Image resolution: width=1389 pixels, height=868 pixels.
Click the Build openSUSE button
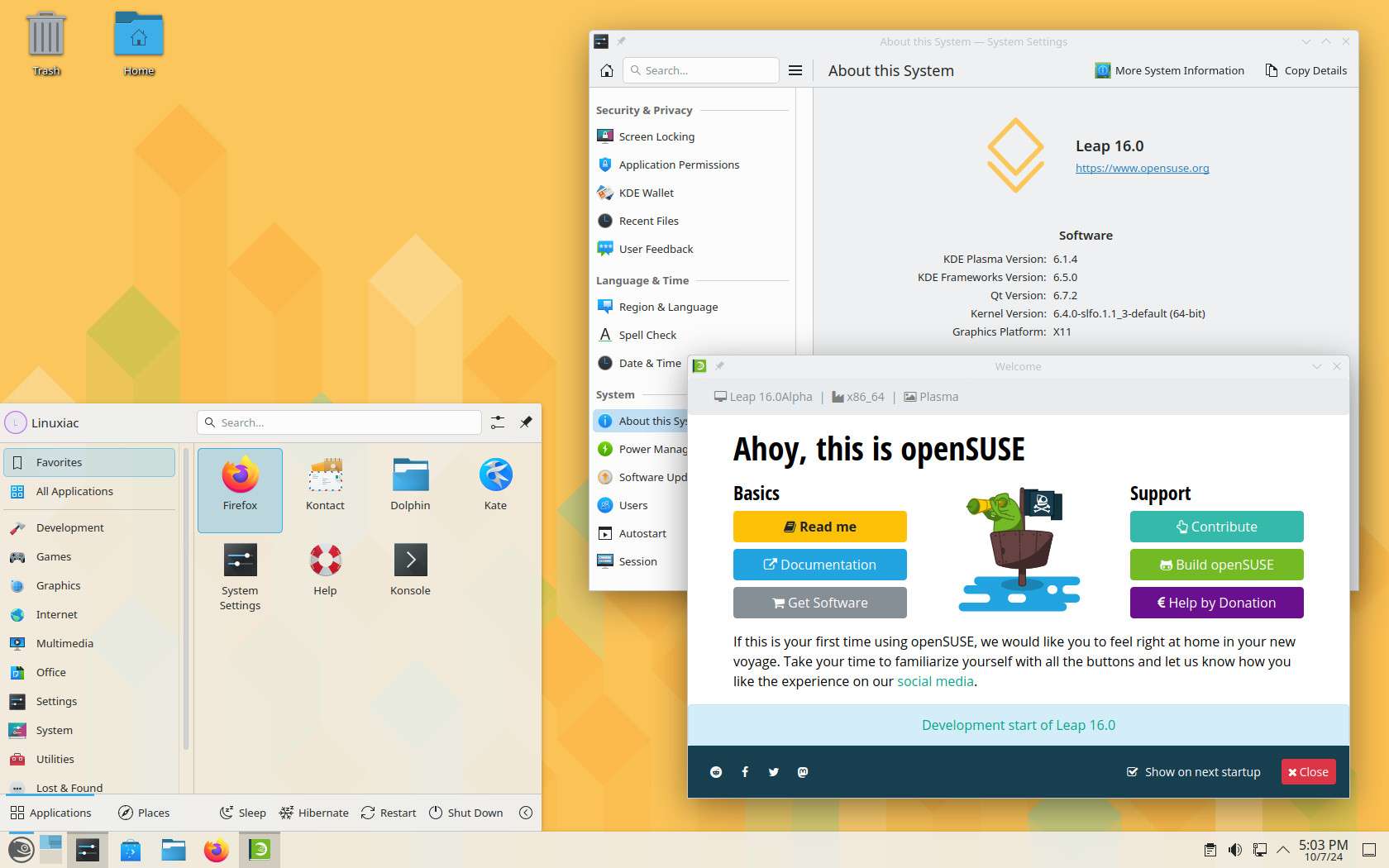click(1217, 565)
